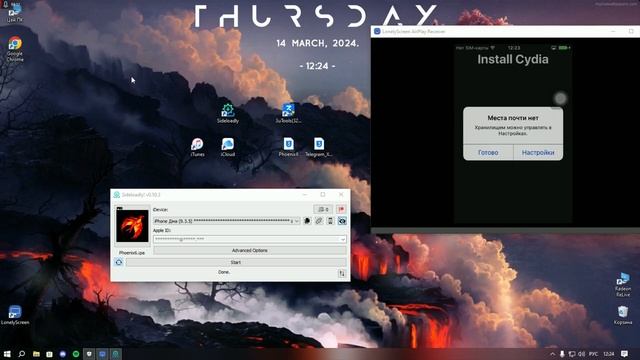The width and height of the screenshot is (640, 360).
Task: Click the link icon in Sideloadly
Action: coord(319,221)
